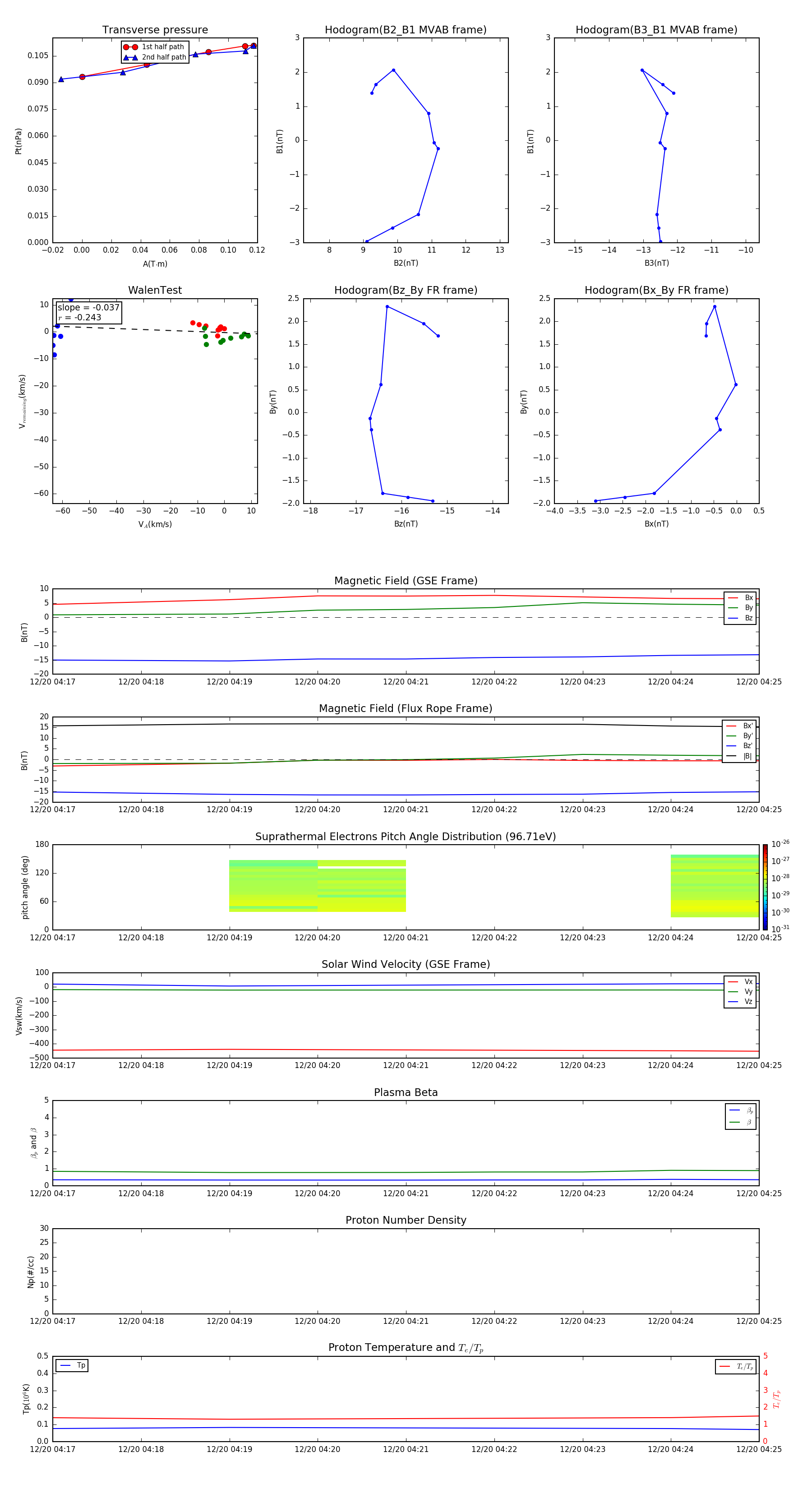Select '2nd half path' legend entry
This screenshot has width=812, height=1489.
[x=155, y=57]
